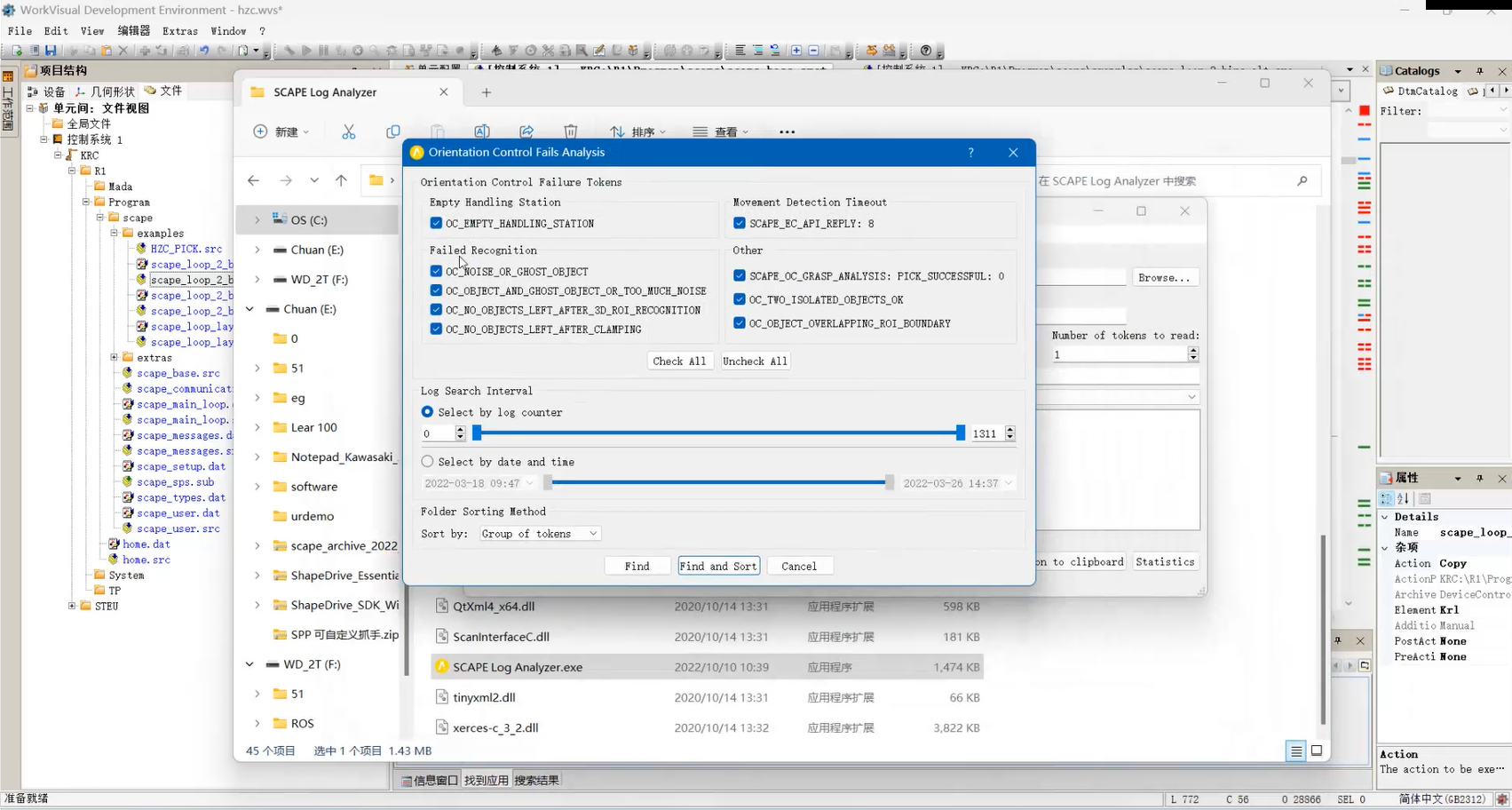Image resolution: width=1512 pixels, height=810 pixels.
Task: Toggle SCAPE_OC_GRASP_ANALYSIS PICK_SUCCESSFUL checkbox
Action: coord(740,276)
